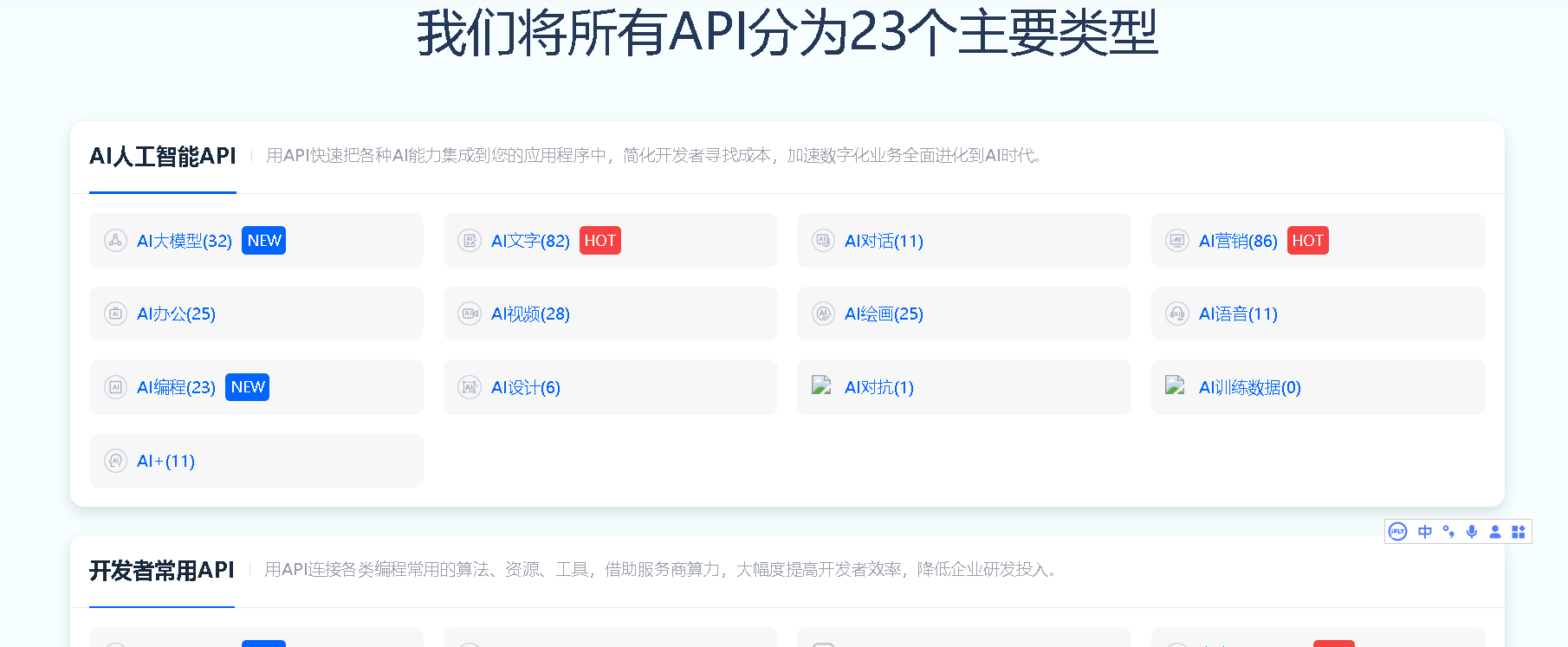Open the AI大模型(32) category link
The width and height of the screenshot is (1568, 647).
pos(185,241)
